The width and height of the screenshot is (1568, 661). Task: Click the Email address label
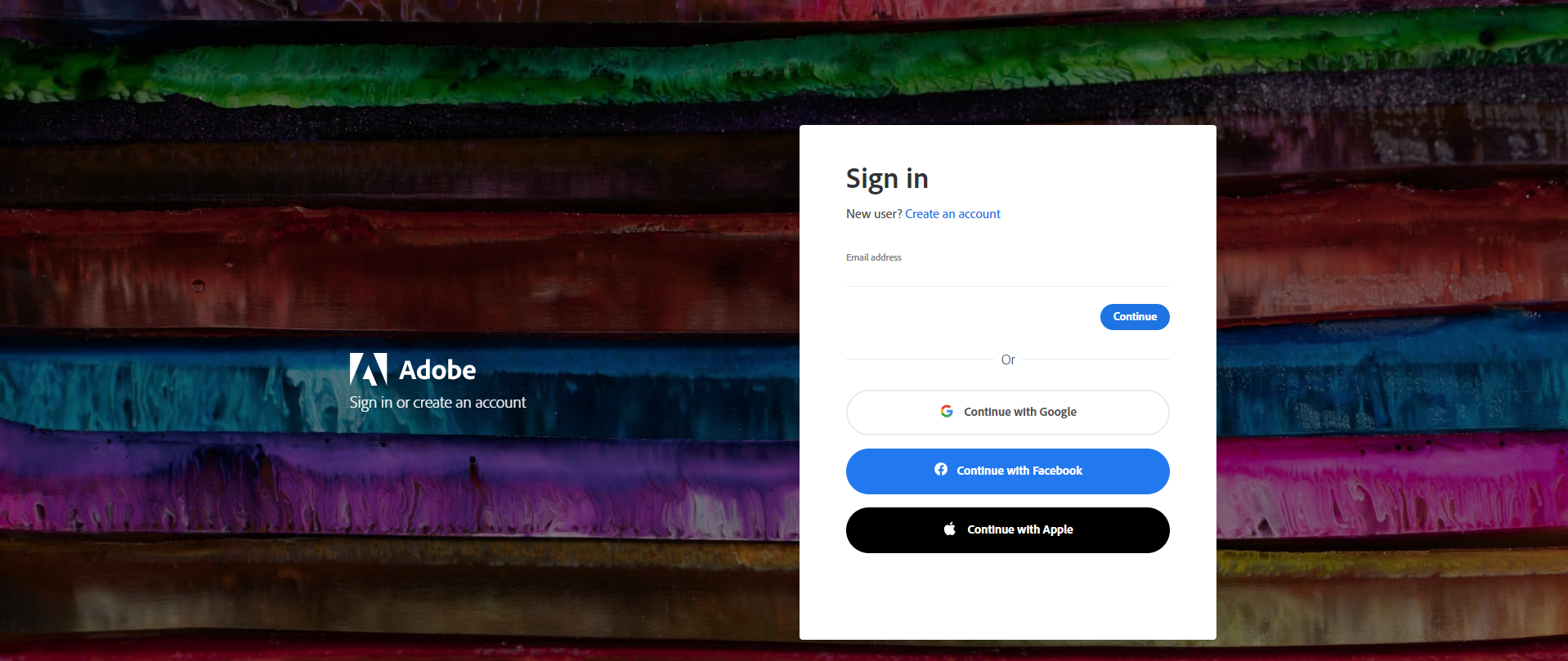874,257
